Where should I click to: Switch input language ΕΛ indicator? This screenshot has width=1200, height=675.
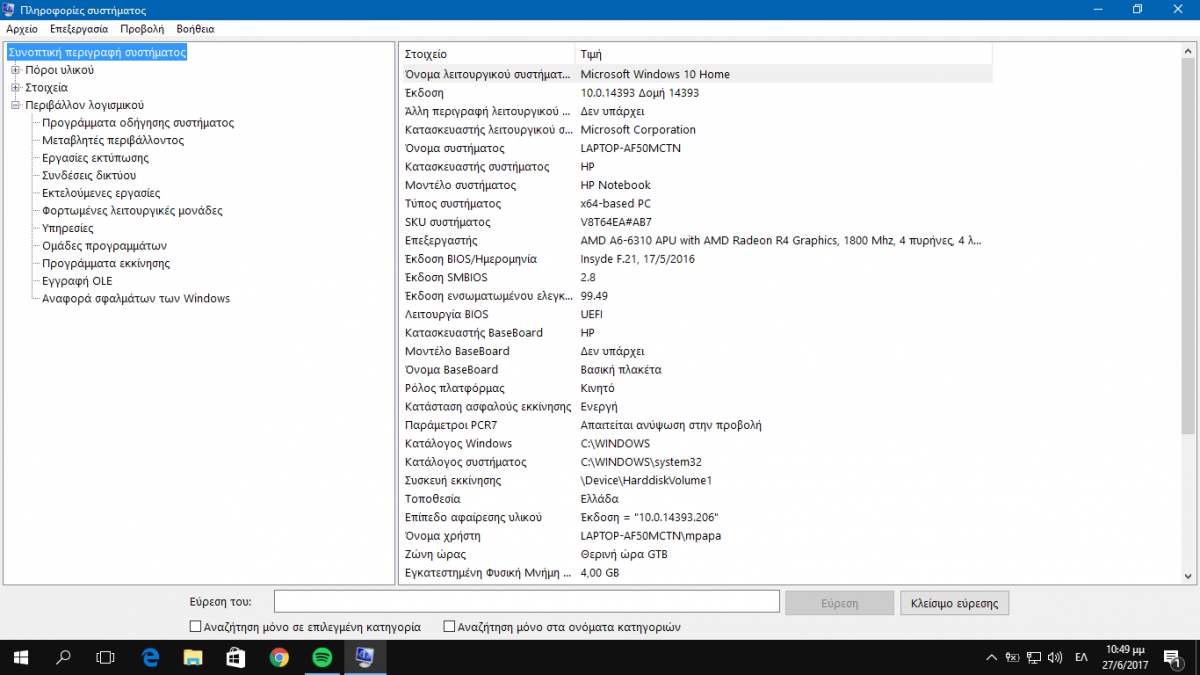[x=1081, y=657]
